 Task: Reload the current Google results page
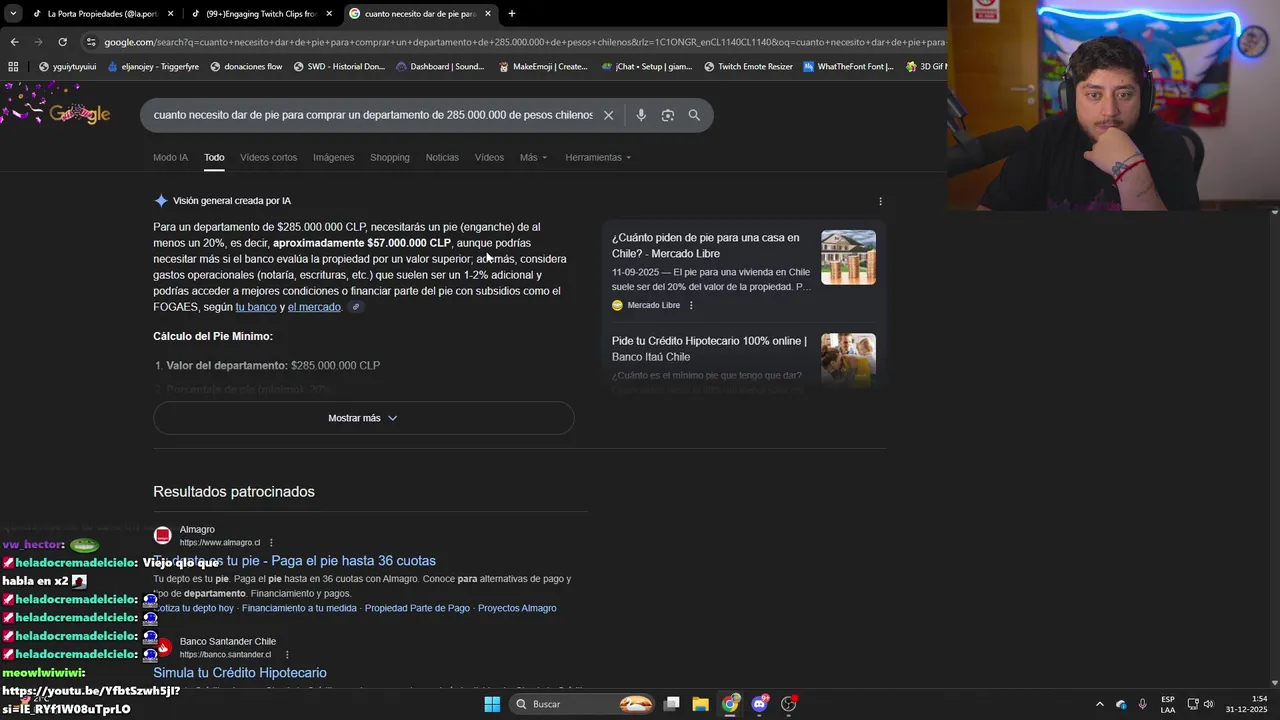(62, 42)
